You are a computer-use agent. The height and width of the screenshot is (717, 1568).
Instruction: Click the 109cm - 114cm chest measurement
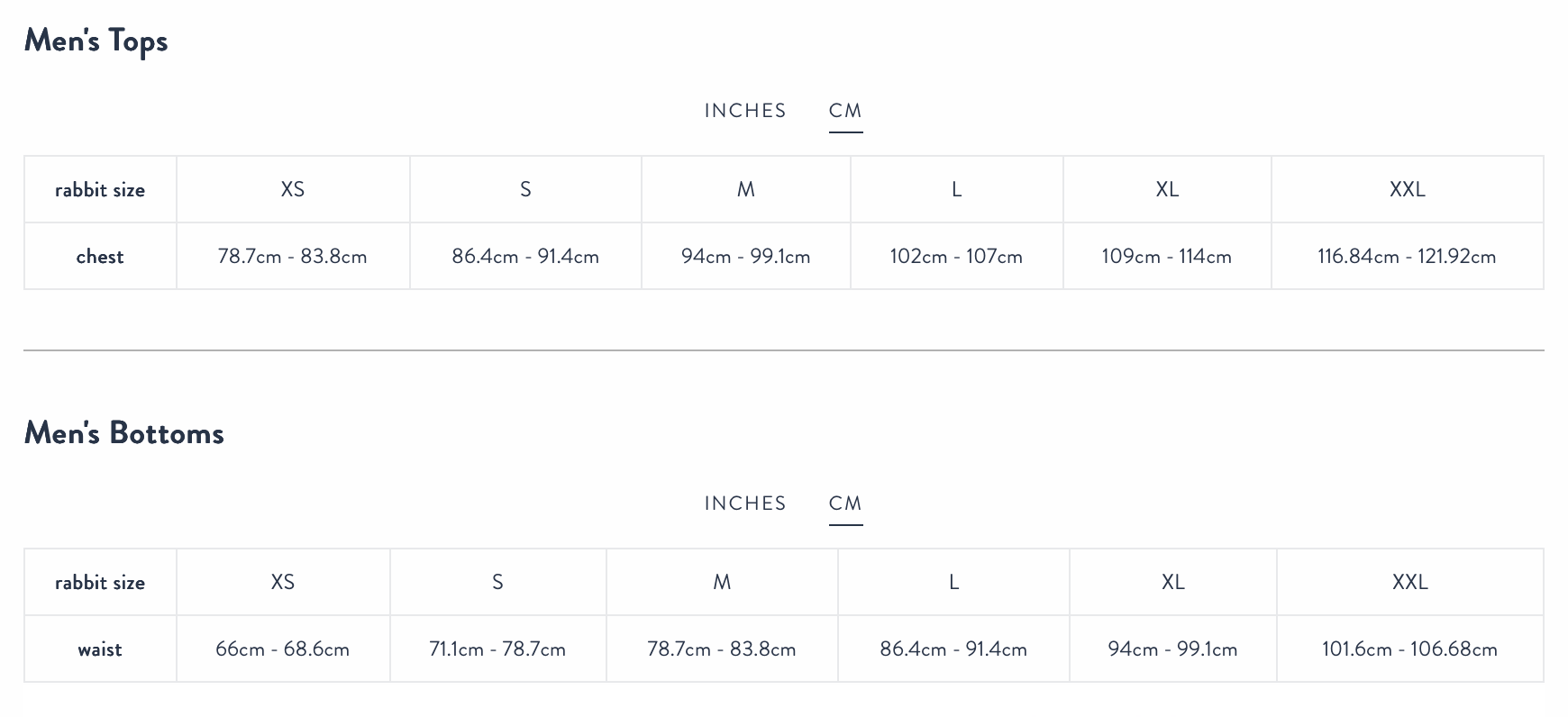point(1166,257)
